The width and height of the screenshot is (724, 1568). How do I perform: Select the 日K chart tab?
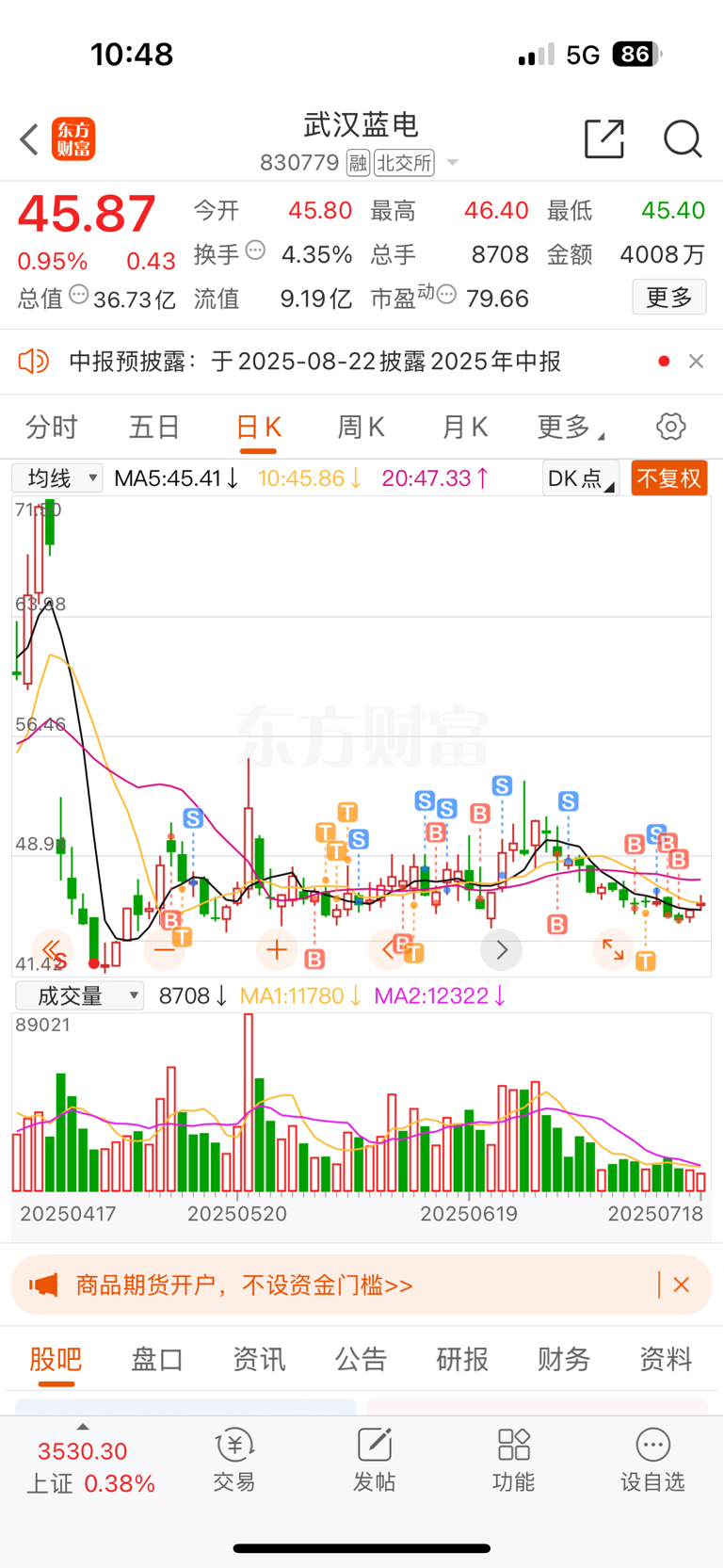coord(258,427)
